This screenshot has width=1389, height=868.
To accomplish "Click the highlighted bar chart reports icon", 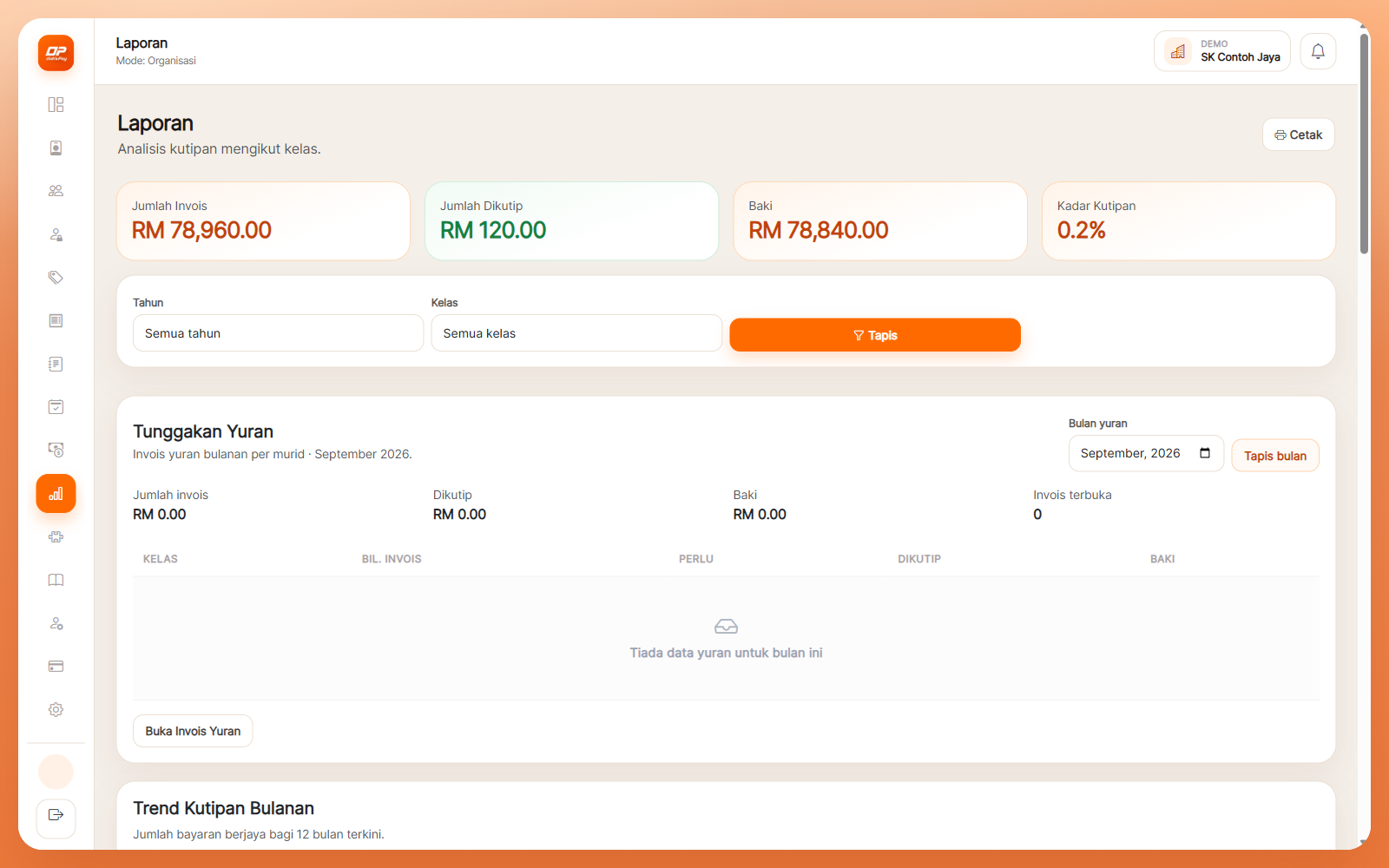I will click(56, 494).
